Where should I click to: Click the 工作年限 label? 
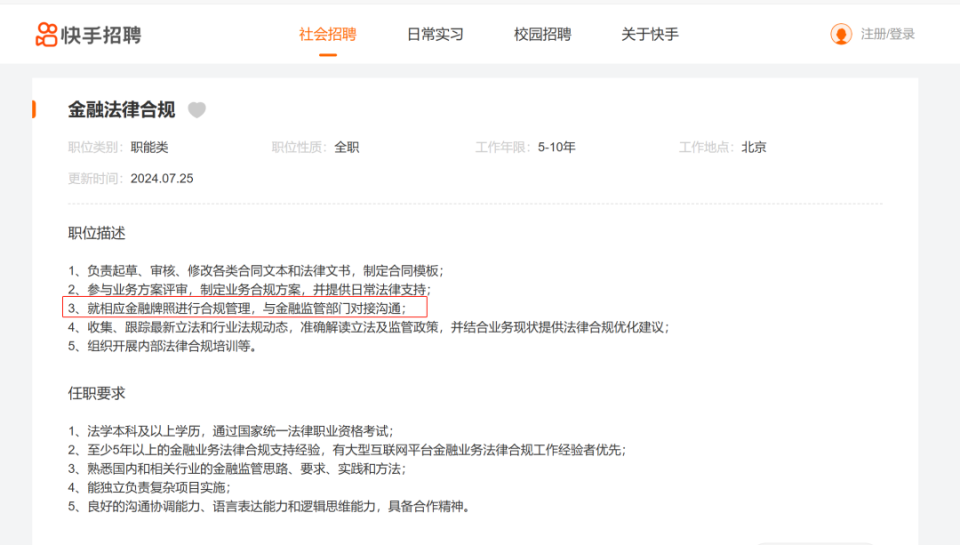[503, 148]
